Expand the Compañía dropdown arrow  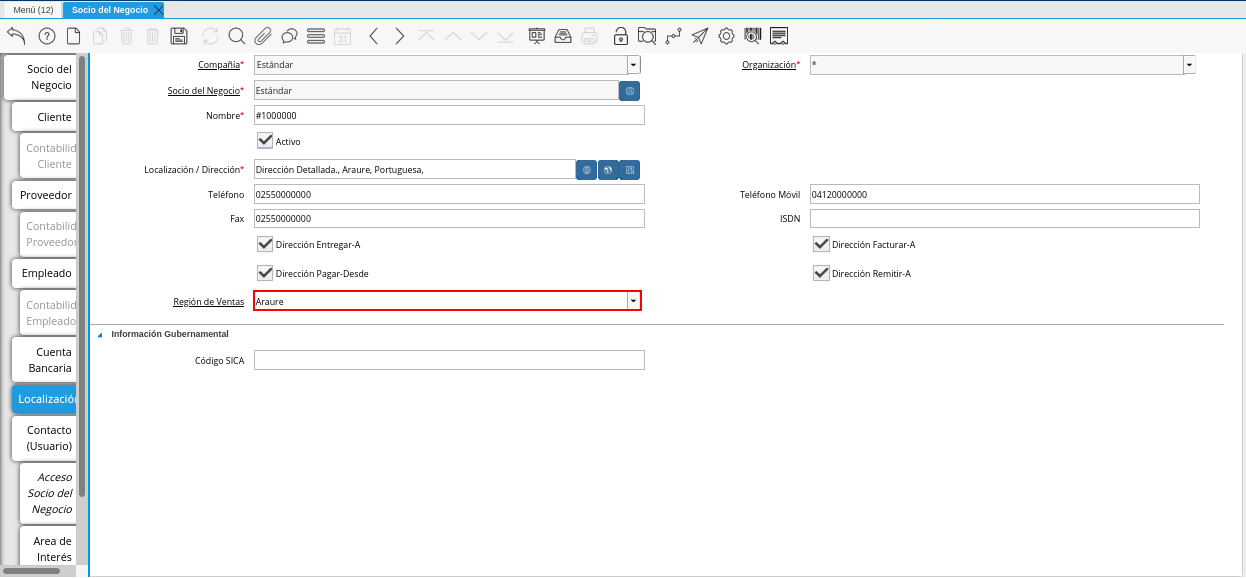coord(633,65)
